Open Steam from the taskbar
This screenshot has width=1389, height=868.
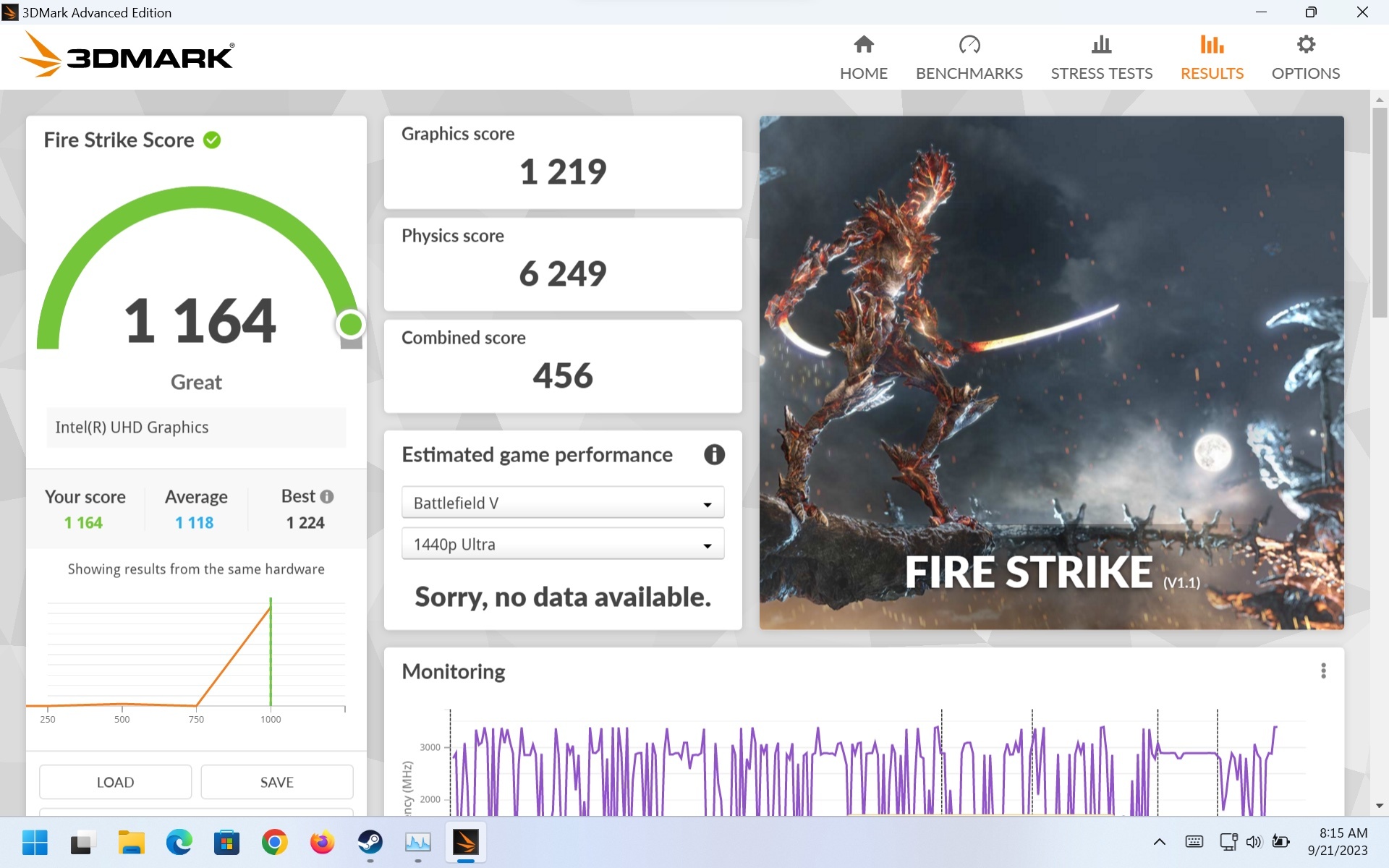coord(370,842)
